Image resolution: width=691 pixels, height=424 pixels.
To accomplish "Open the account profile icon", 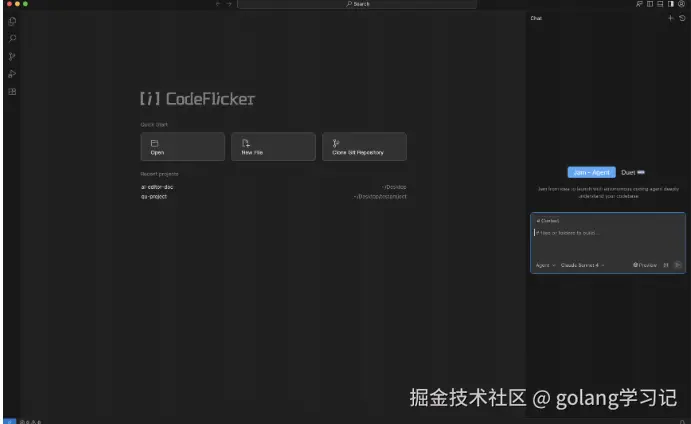I will pyautogui.click(x=681, y=4).
